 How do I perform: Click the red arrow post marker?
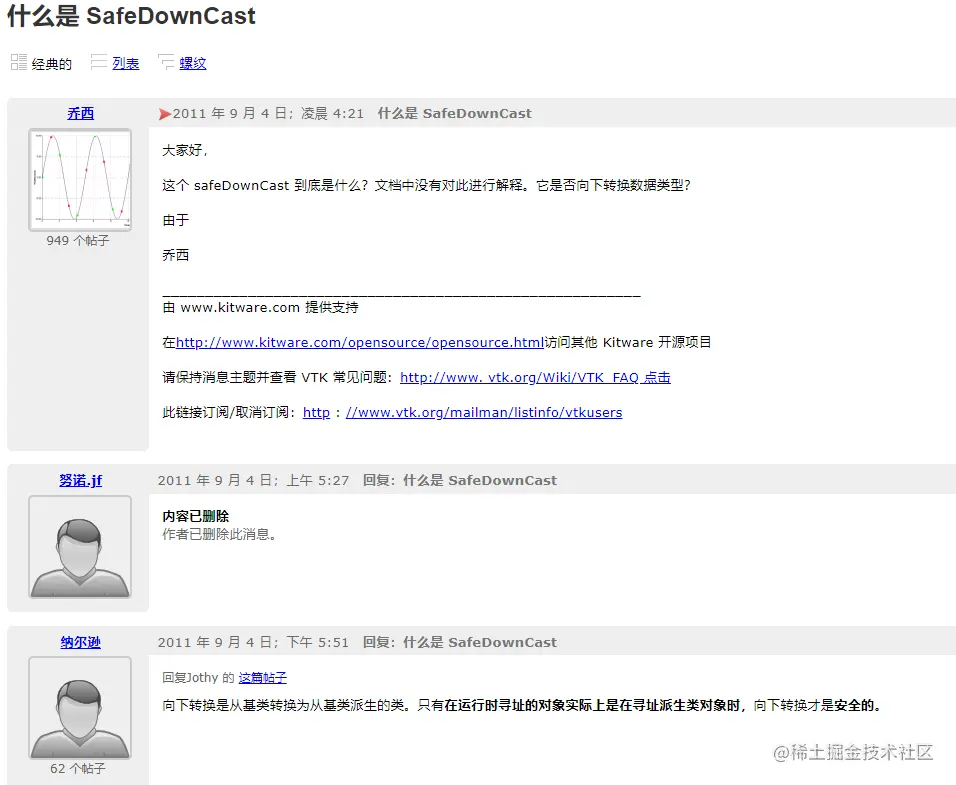click(x=165, y=114)
